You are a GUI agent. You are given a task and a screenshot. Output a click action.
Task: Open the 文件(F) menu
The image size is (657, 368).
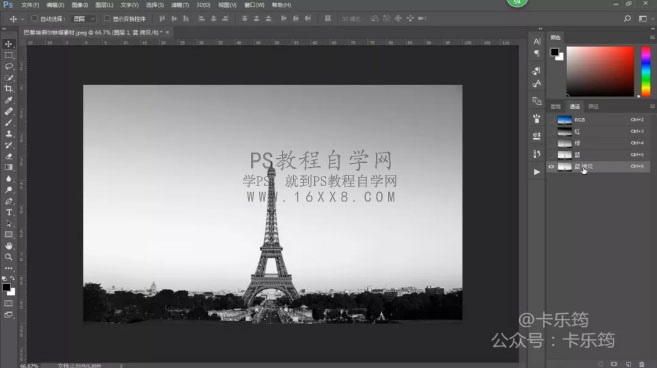point(30,5)
